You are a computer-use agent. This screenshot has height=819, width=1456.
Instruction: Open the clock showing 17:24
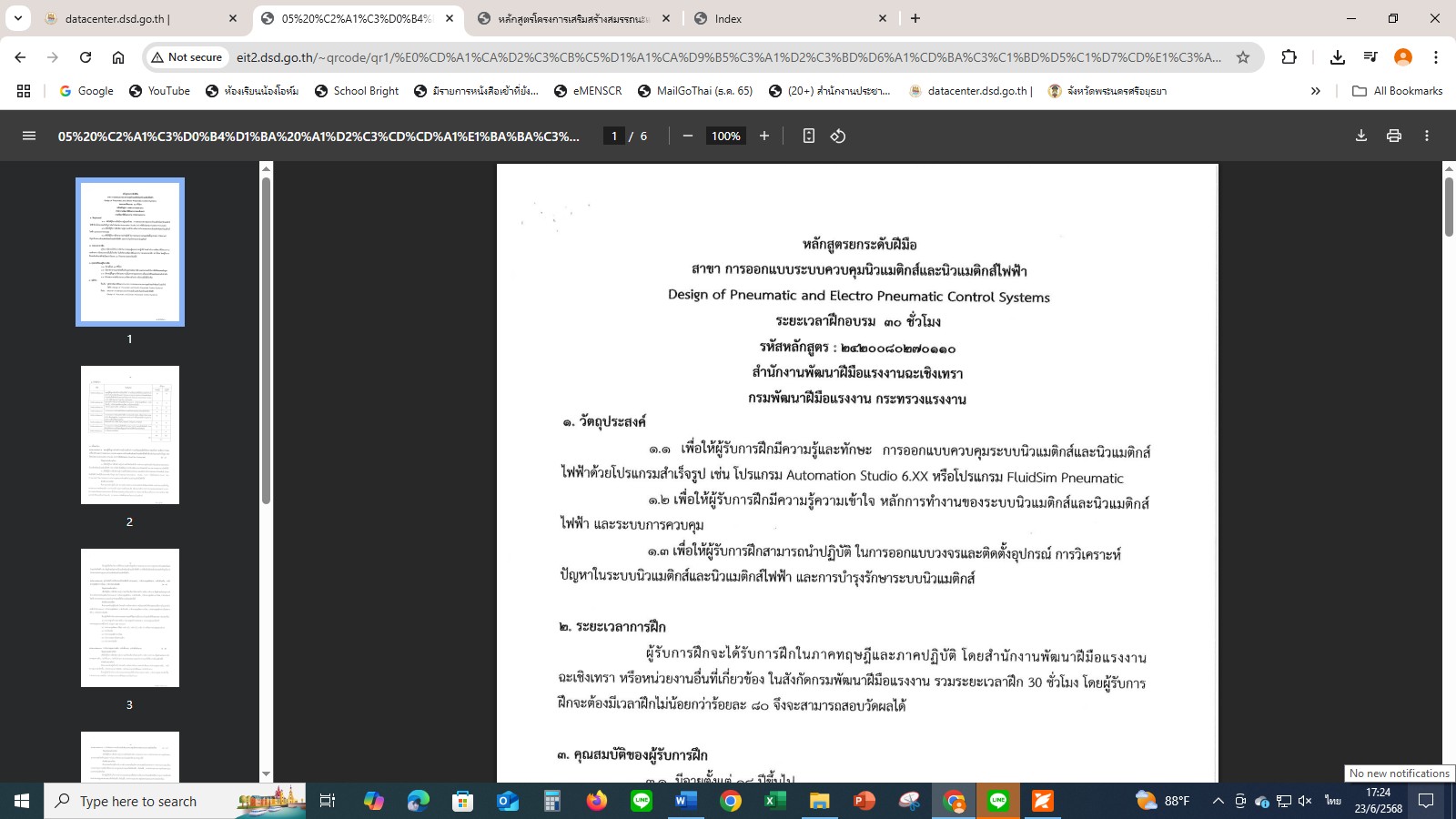pyautogui.click(x=1379, y=801)
